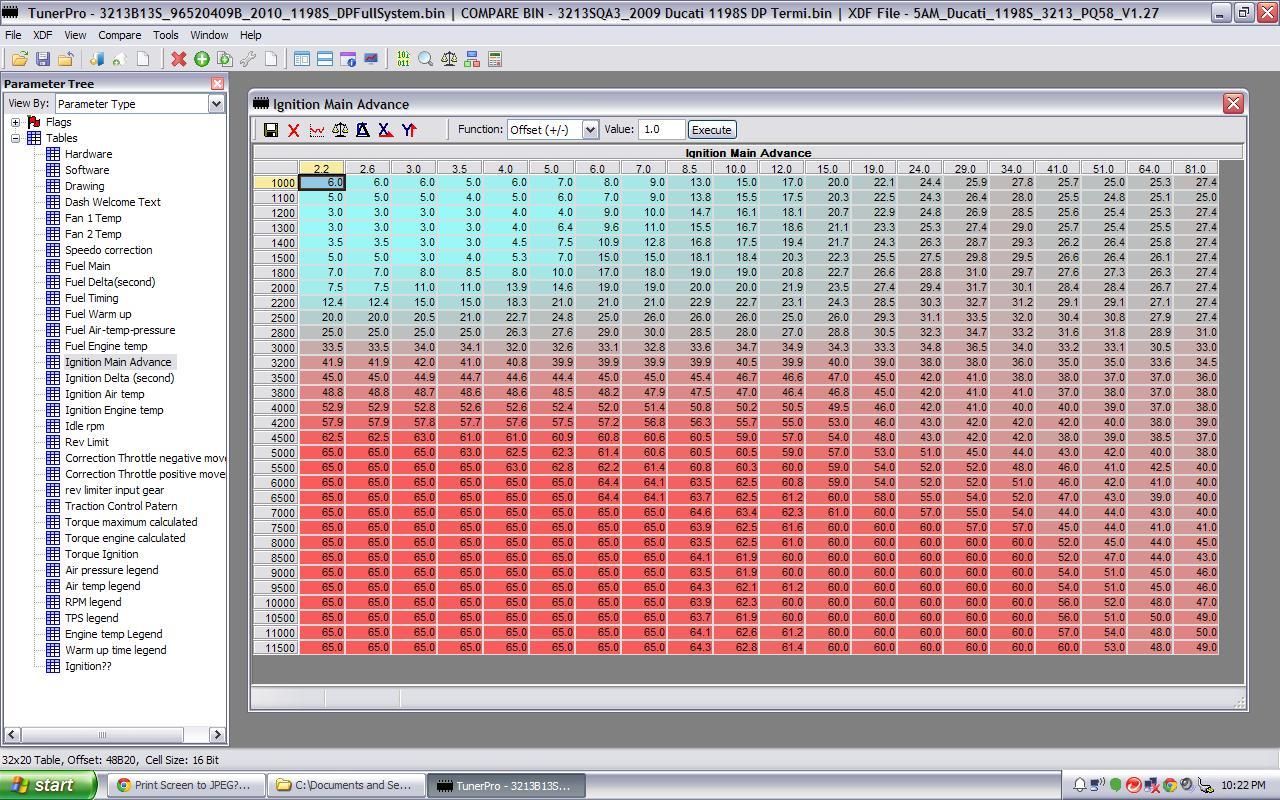Select the Ignition Air temp table
This screenshot has width=1280, height=800.
[104, 394]
